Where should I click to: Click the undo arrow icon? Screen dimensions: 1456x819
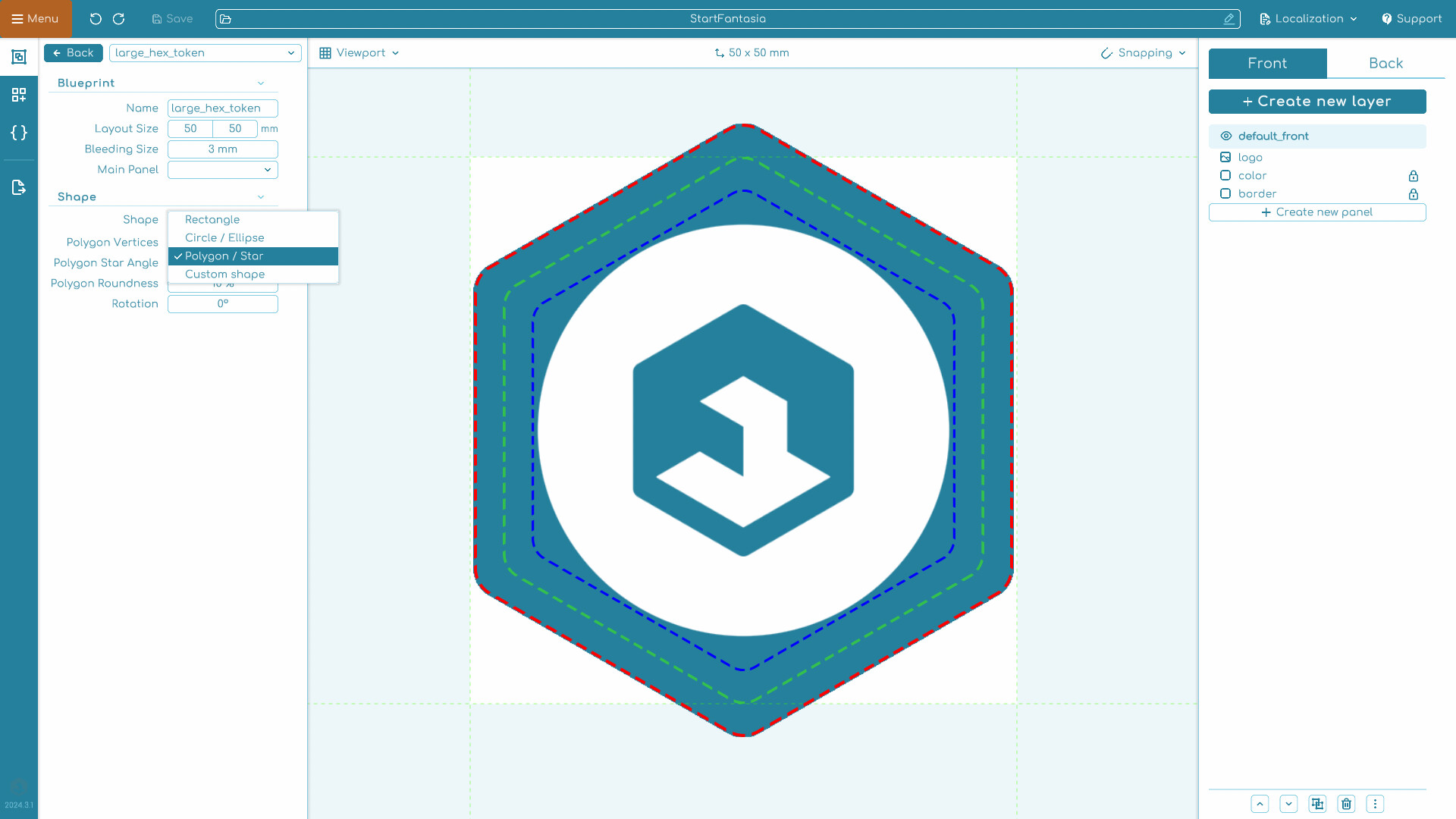(x=96, y=19)
